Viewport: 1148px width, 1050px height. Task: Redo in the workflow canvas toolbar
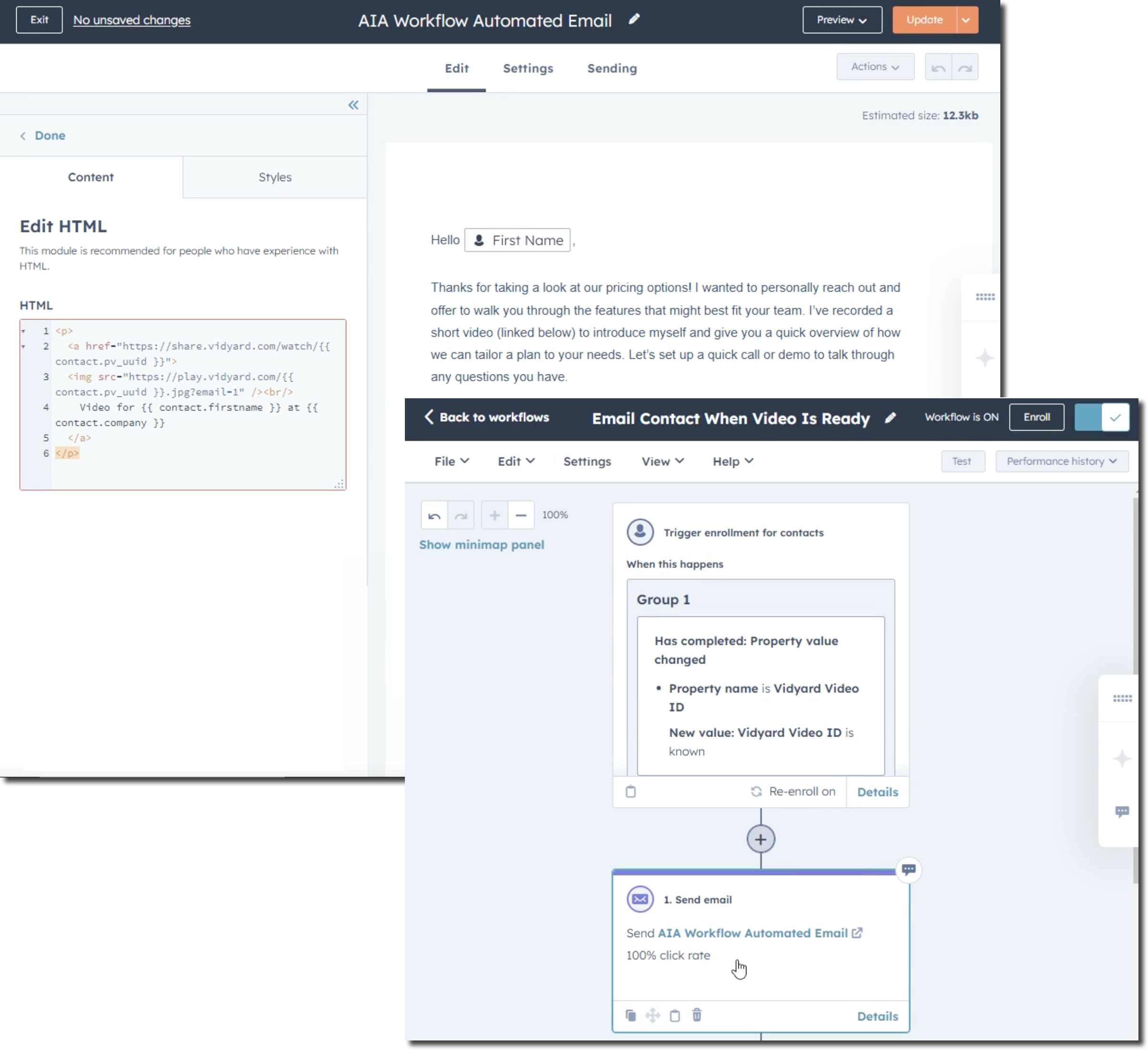pos(461,515)
